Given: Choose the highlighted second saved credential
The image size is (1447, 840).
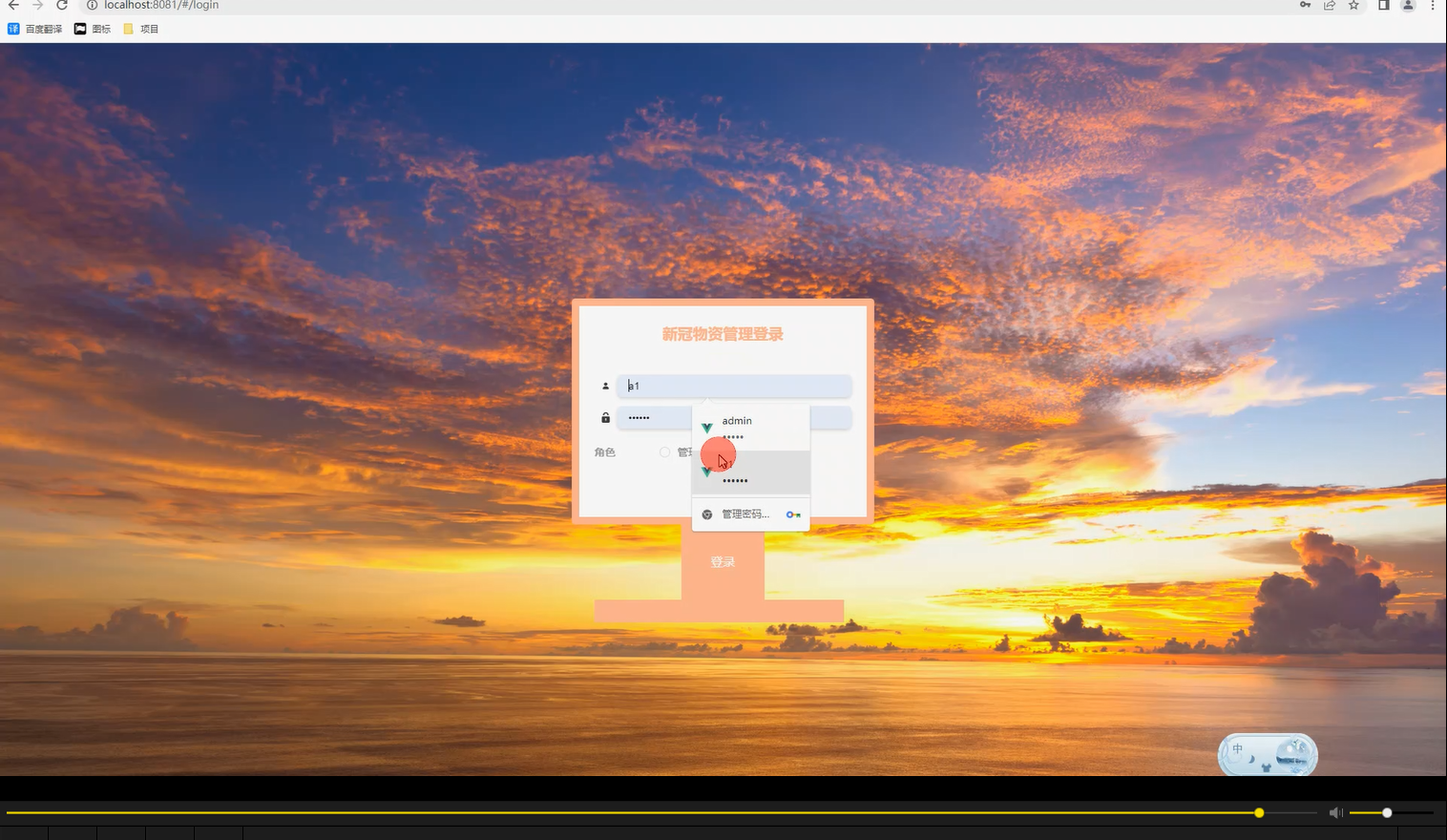Looking at the screenshot, I should (x=751, y=472).
